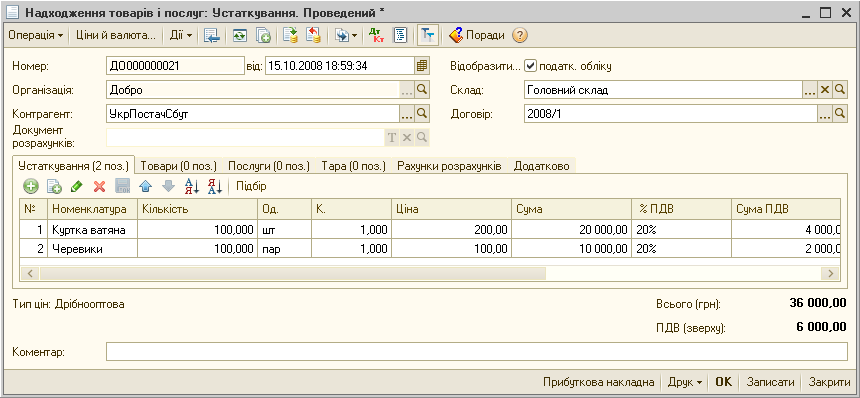Click the refresh document toolbar icon

240,36
